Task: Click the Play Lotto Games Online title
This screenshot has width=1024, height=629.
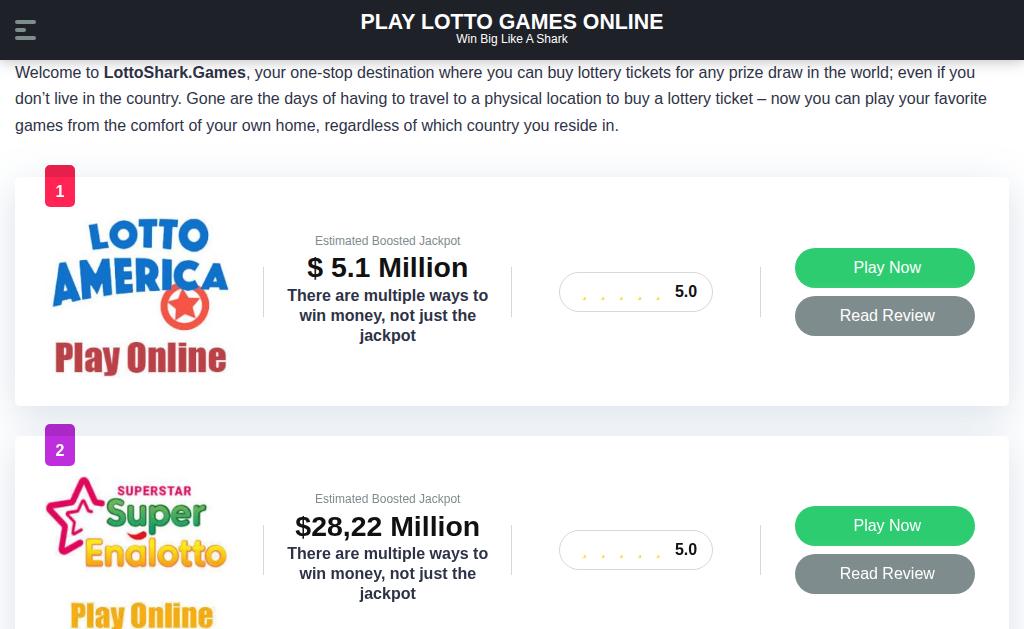Action: [512, 22]
